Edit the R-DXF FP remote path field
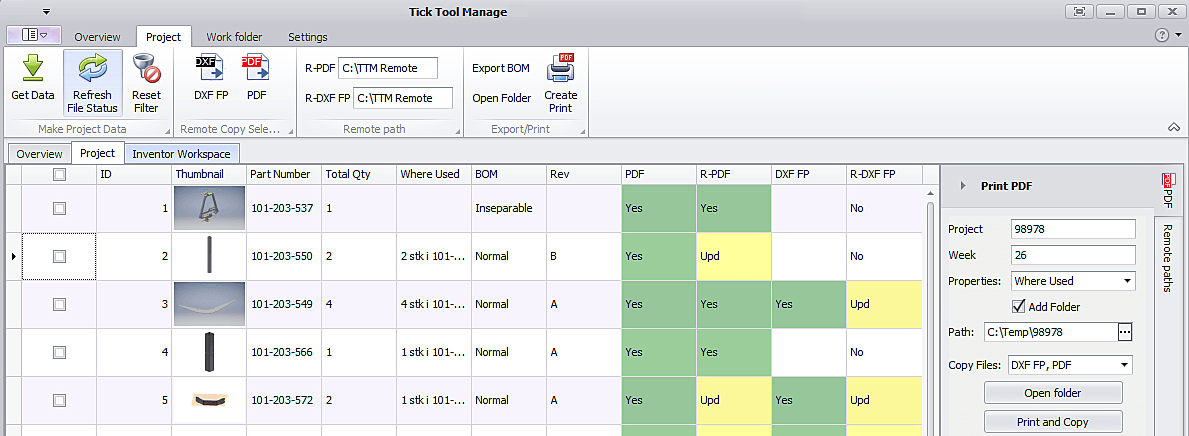 point(403,98)
